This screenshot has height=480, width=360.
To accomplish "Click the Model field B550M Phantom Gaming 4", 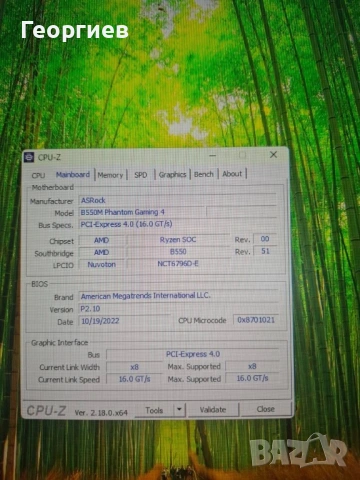I will pyautogui.click(x=142, y=212).
